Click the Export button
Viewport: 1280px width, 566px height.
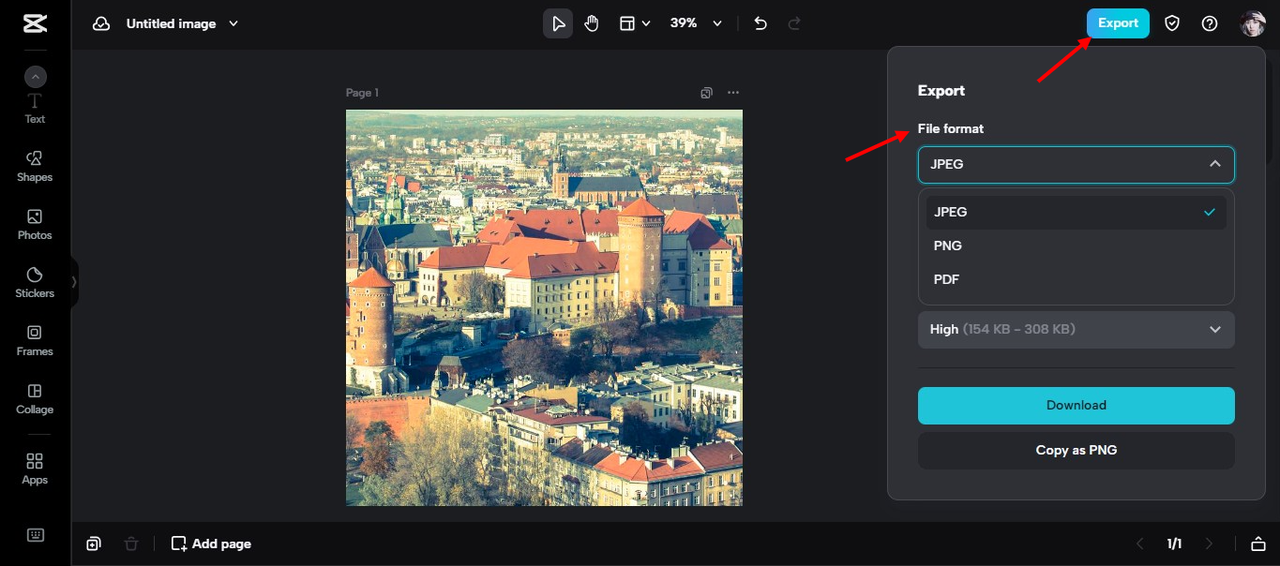[x=1118, y=23]
